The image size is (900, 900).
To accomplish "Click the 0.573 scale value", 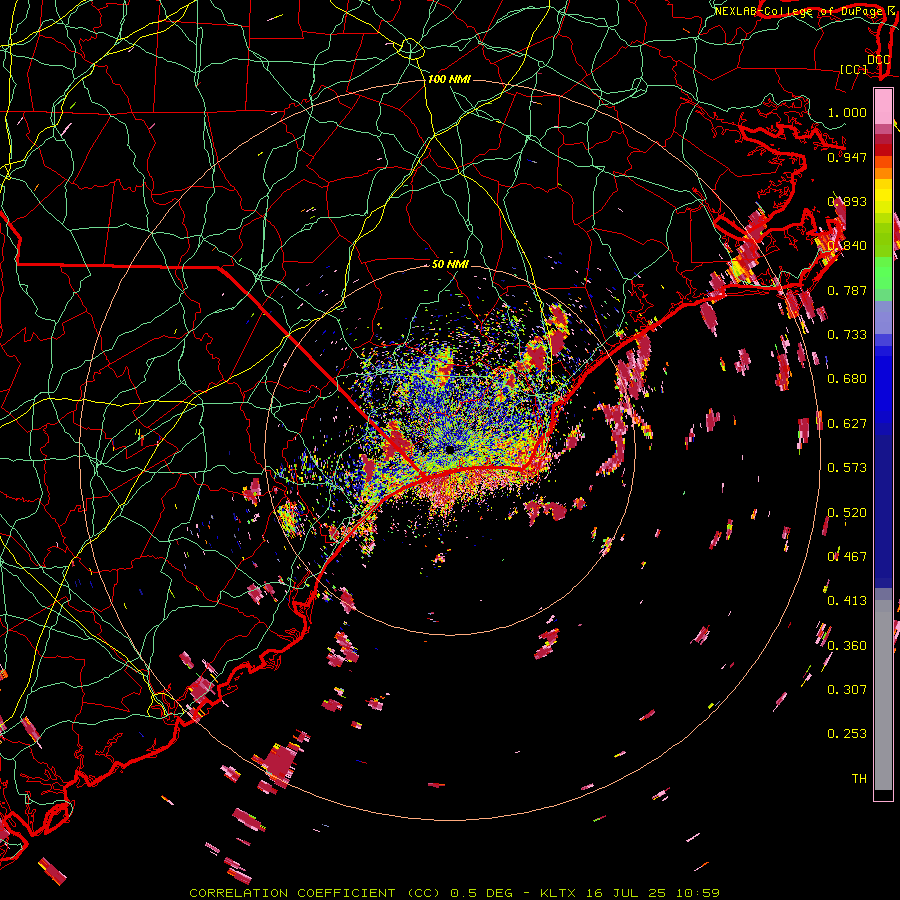I will pos(847,468).
